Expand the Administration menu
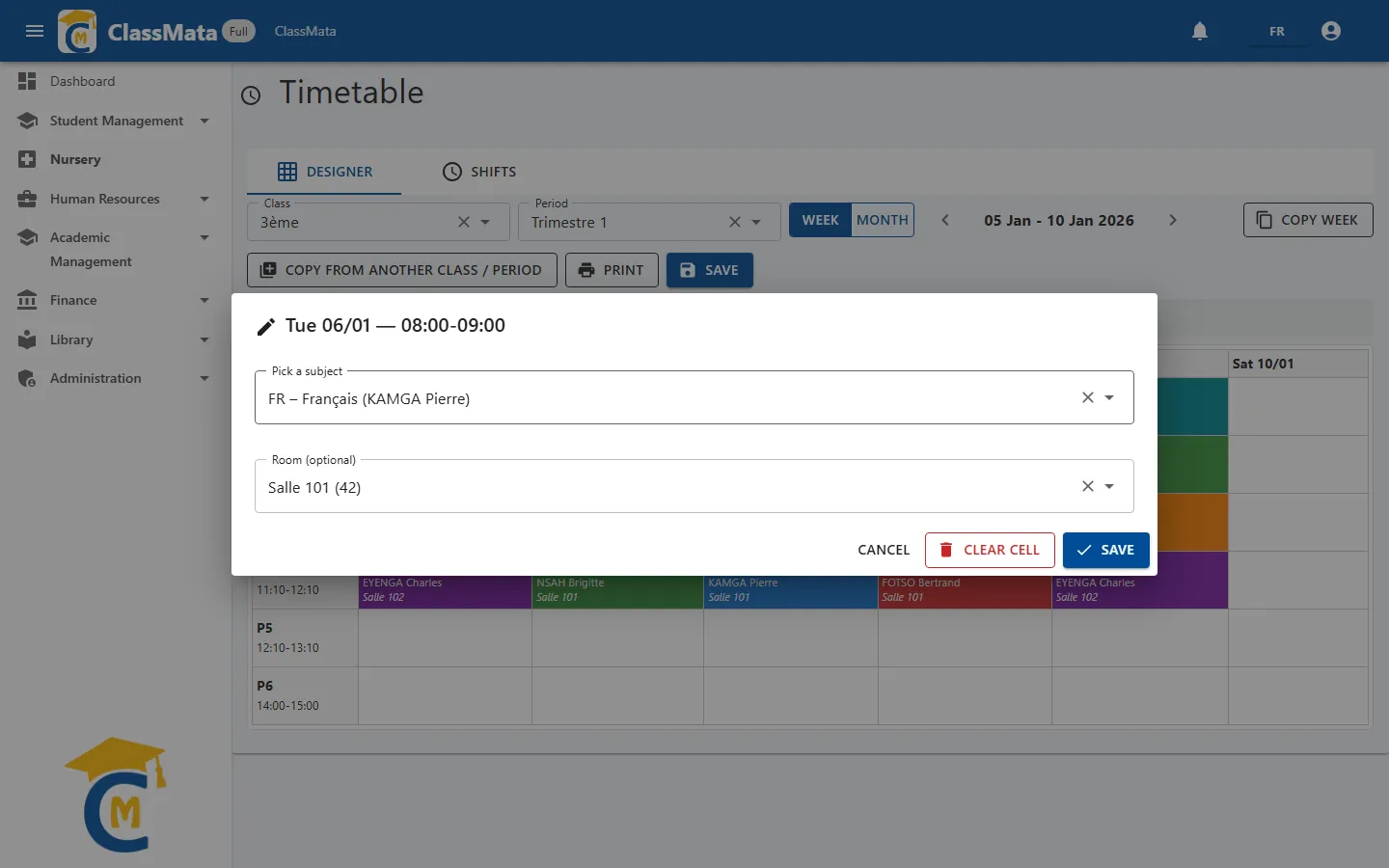 pyautogui.click(x=116, y=378)
